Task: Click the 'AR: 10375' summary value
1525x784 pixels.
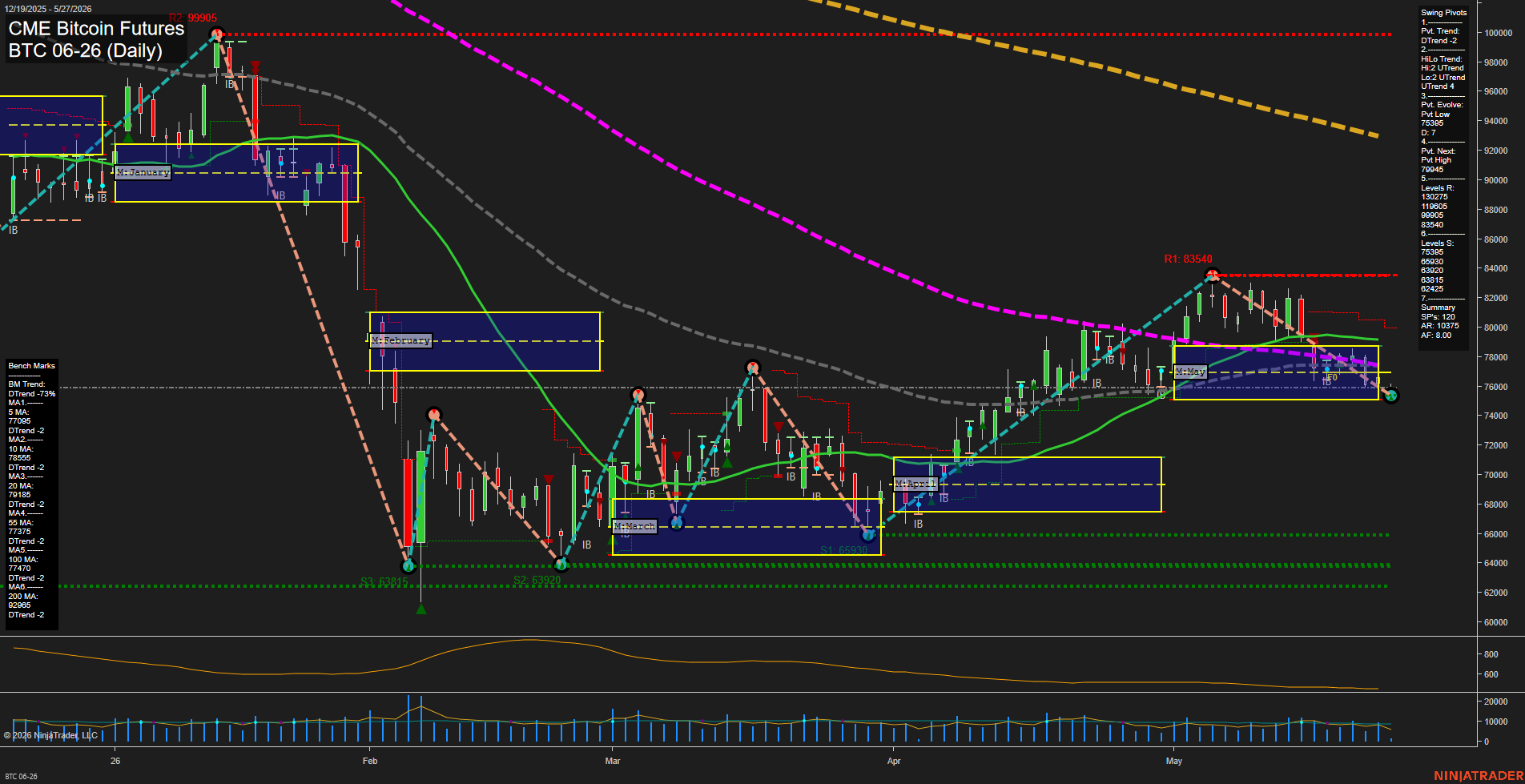Action: [1440, 326]
